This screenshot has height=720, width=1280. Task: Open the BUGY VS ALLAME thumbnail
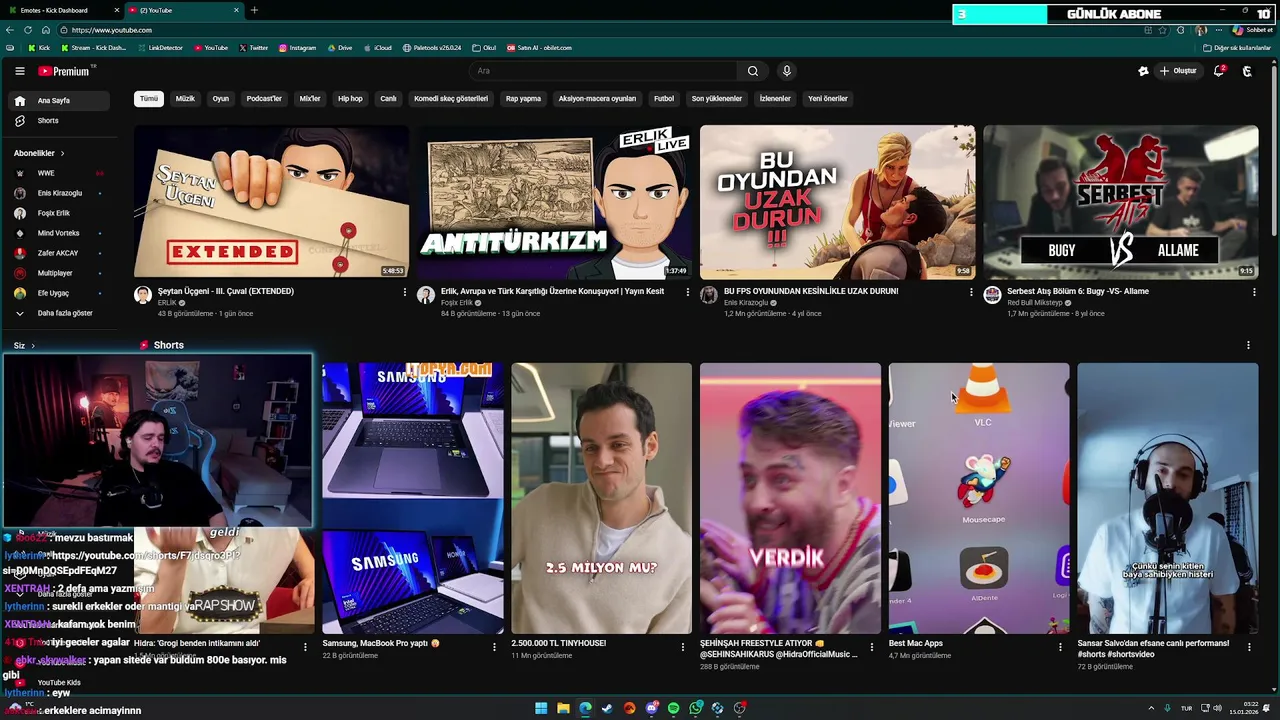point(1120,202)
